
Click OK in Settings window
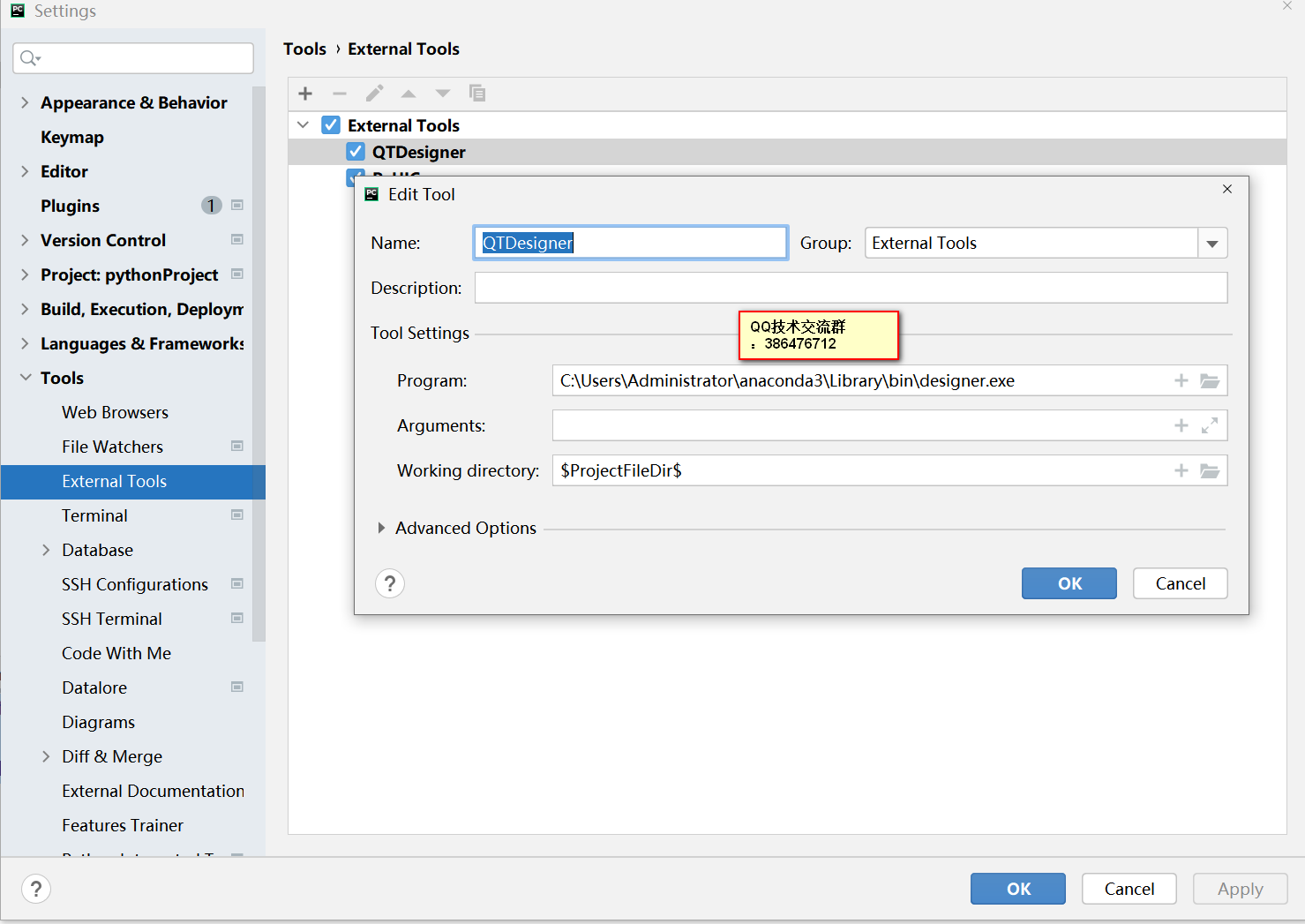[x=1018, y=889]
